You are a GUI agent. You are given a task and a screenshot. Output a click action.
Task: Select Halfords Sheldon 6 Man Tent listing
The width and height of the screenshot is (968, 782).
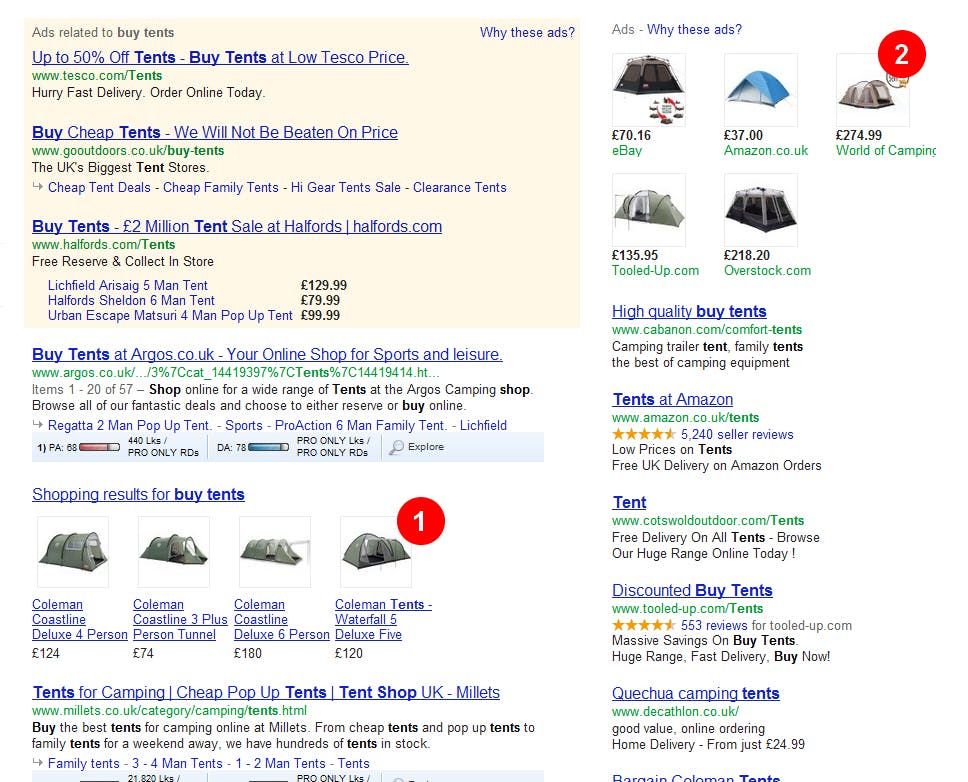[131, 300]
